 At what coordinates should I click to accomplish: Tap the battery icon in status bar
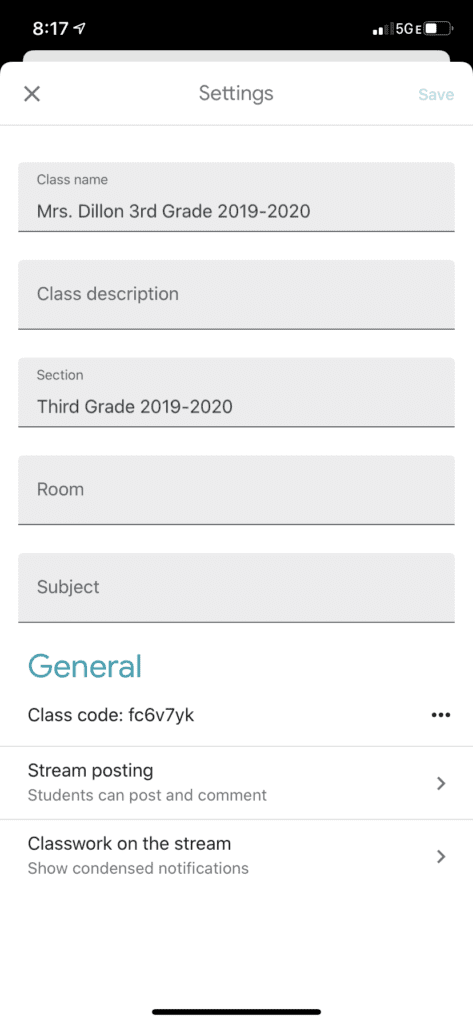click(437, 29)
